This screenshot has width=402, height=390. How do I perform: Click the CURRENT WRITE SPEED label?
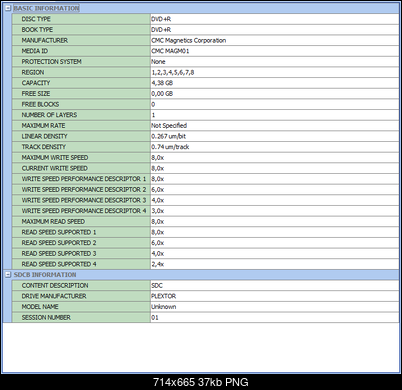pos(55,168)
